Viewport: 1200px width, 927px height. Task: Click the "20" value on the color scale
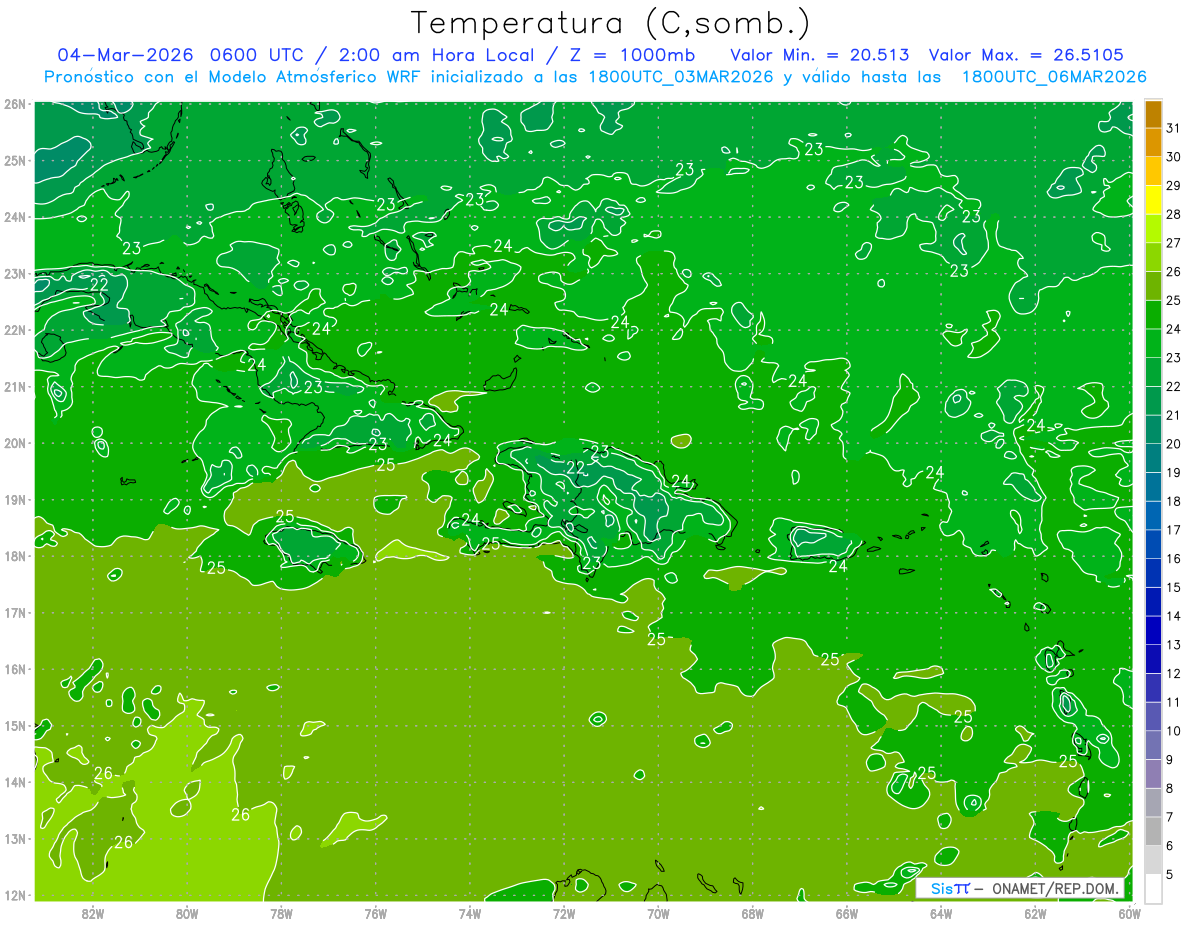coord(1173,443)
